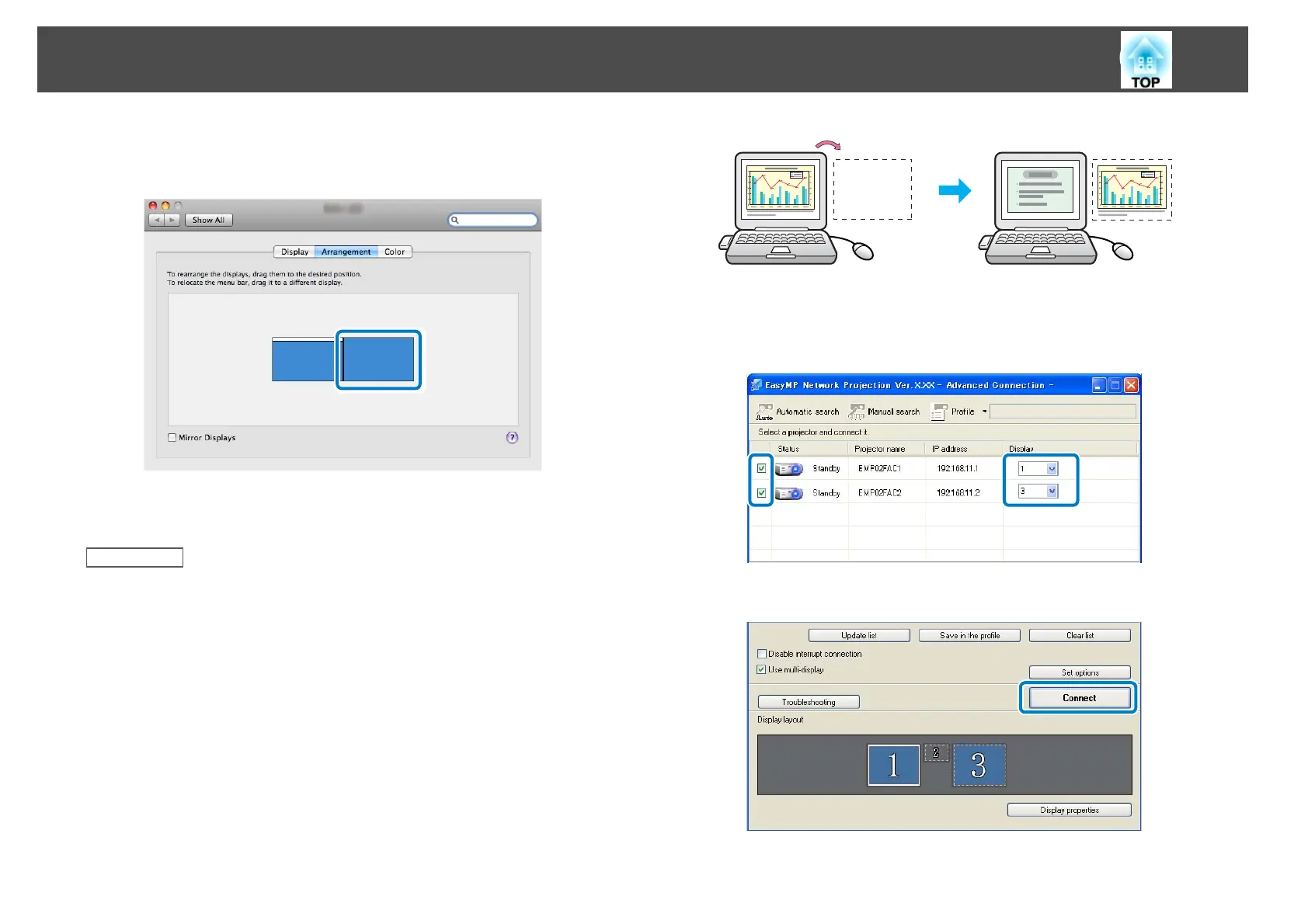This screenshot has width=1308, height=924.
Task: Open the Display dropdown for EMP02FAC1
Action: coord(1052,469)
